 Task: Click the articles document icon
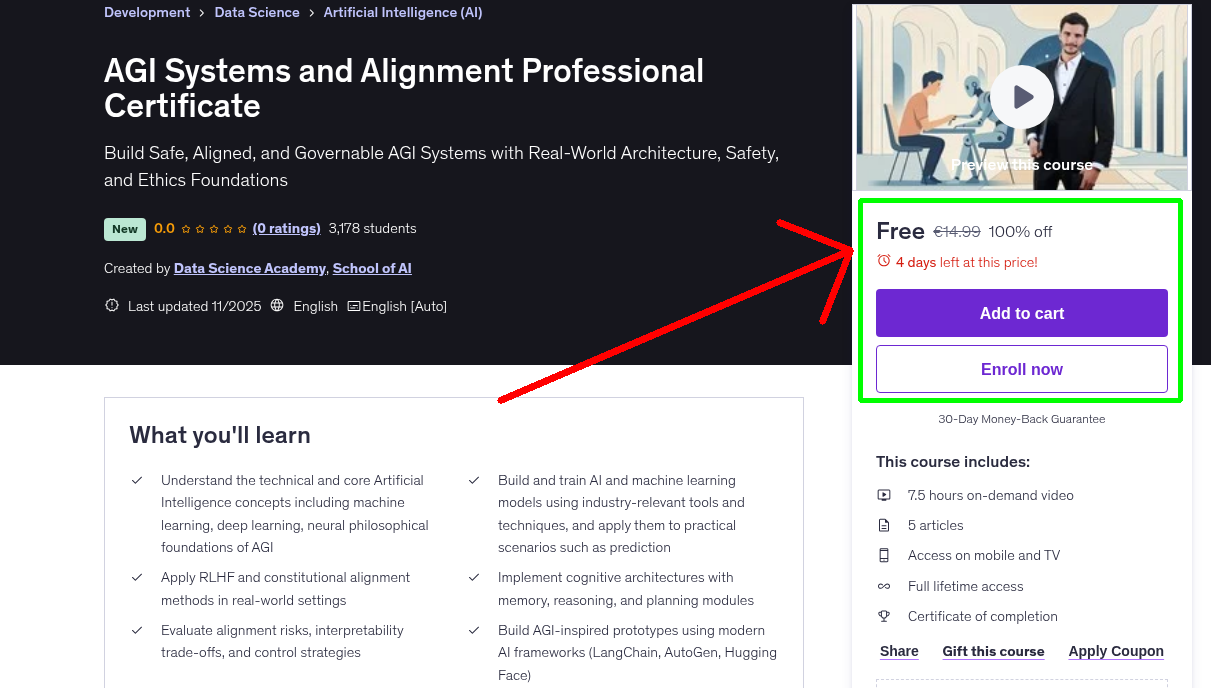[884, 525]
